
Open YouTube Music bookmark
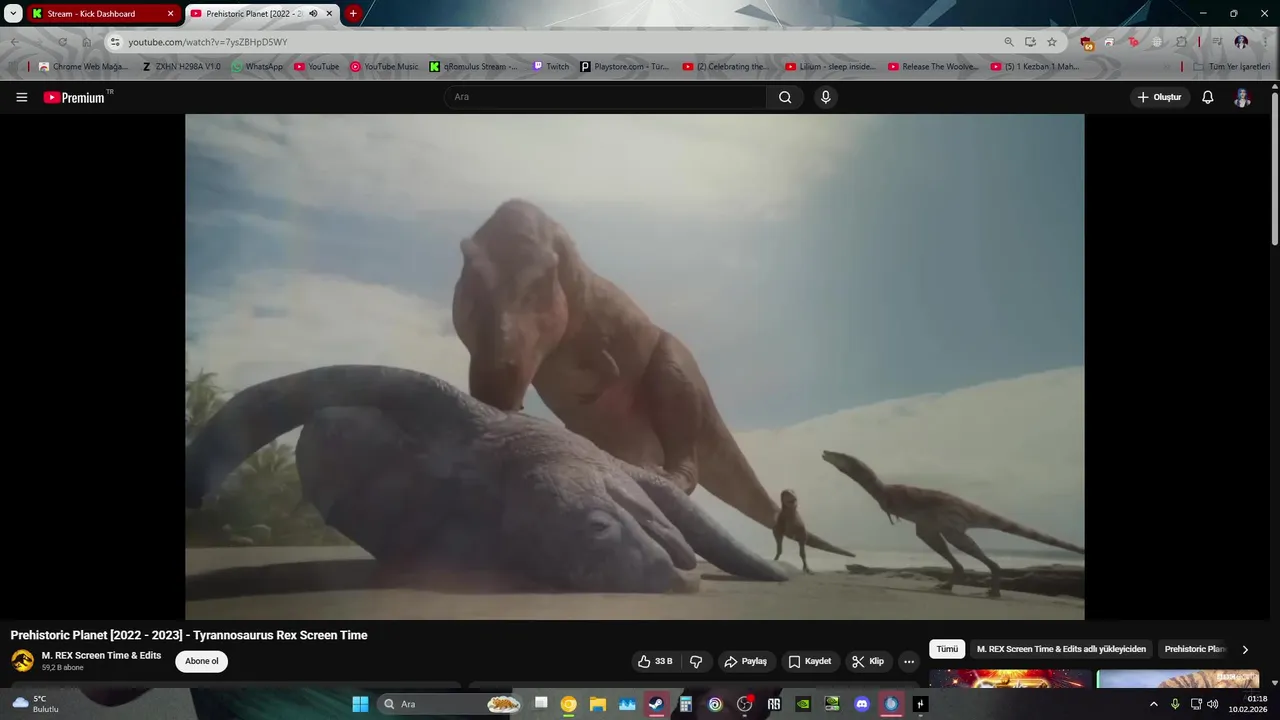pyautogui.click(x=384, y=67)
